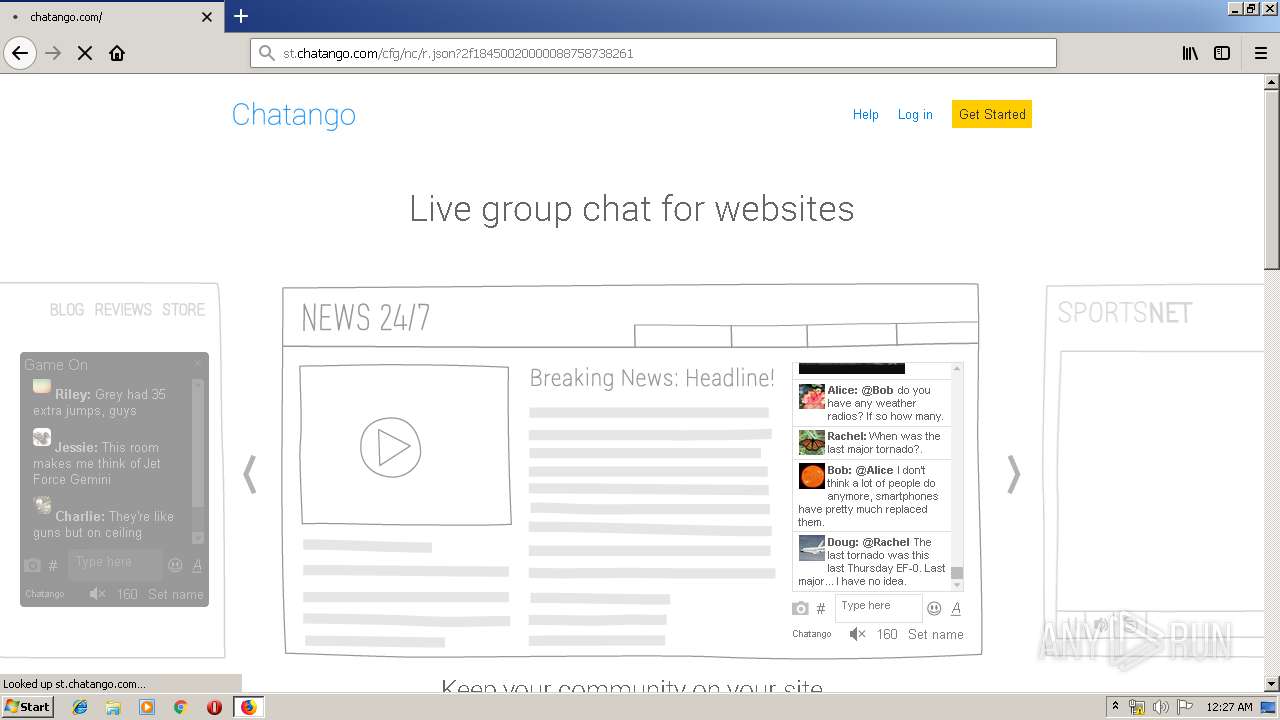The image size is (1280, 720).
Task: Click the taskbar clock 12:27 AM
Action: point(1229,707)
